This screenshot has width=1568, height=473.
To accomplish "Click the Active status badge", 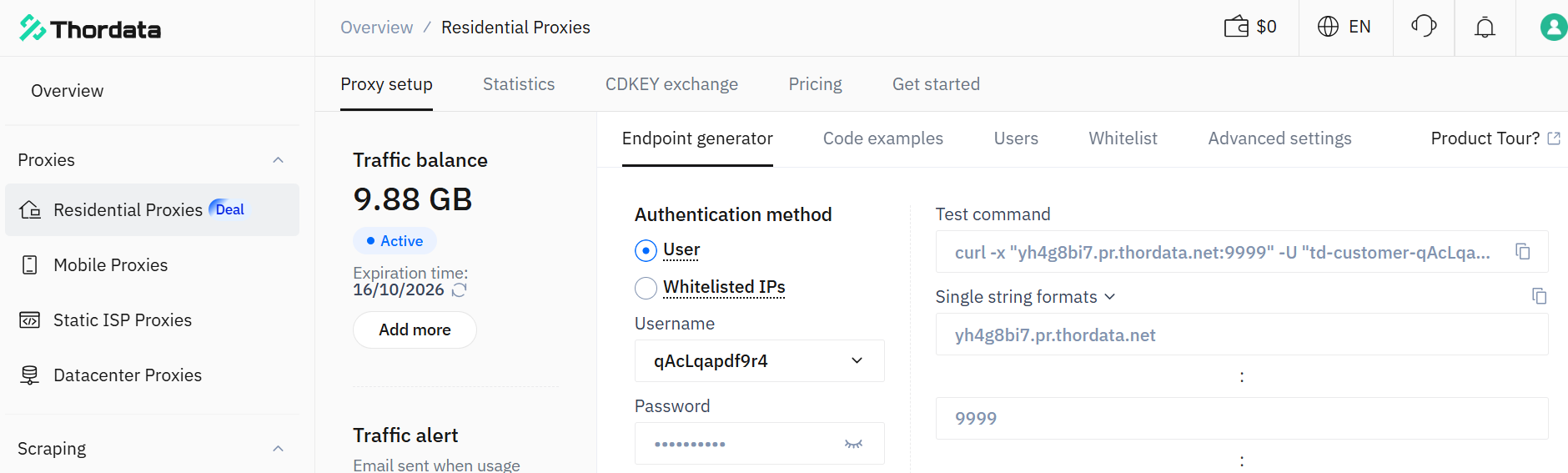I will (x=395, y=241).
